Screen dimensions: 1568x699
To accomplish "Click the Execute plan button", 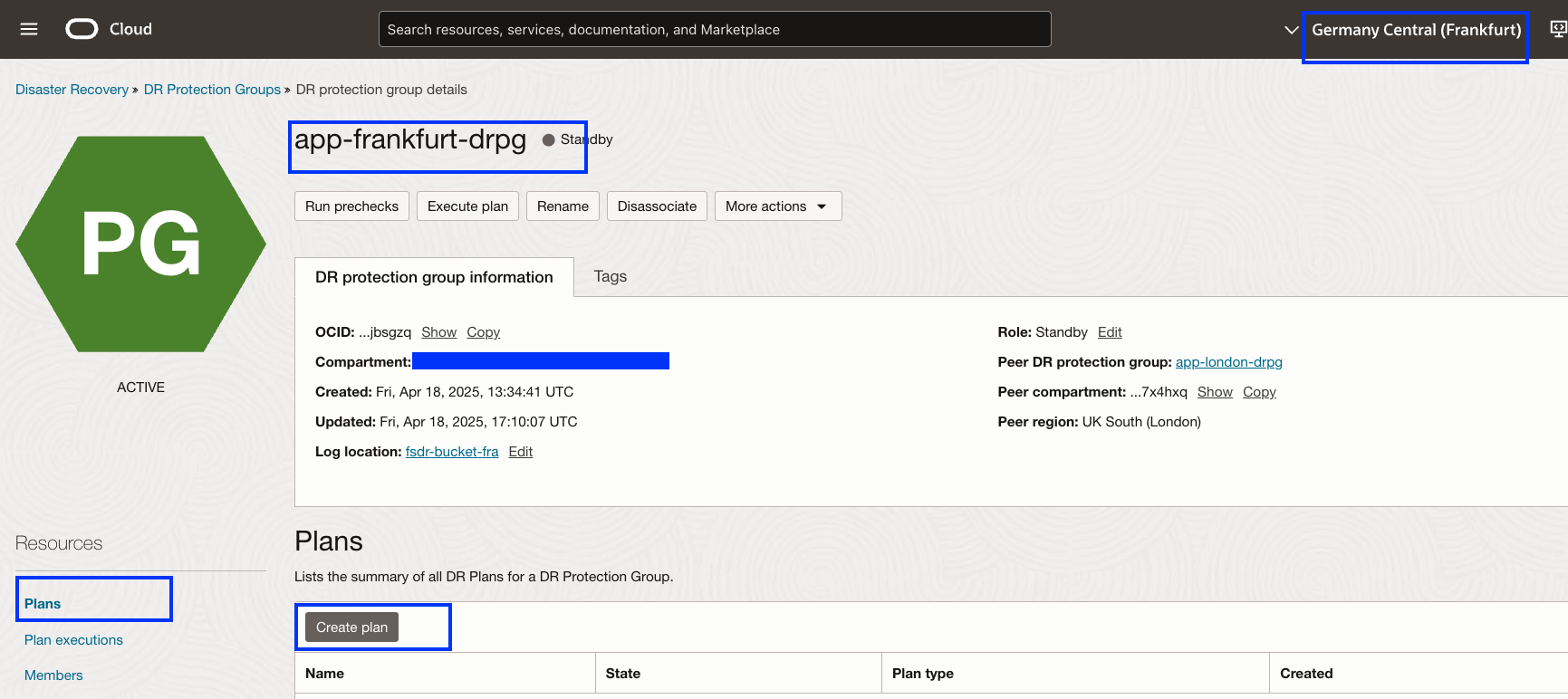I will pyautogui.click(x=467, y=206).
